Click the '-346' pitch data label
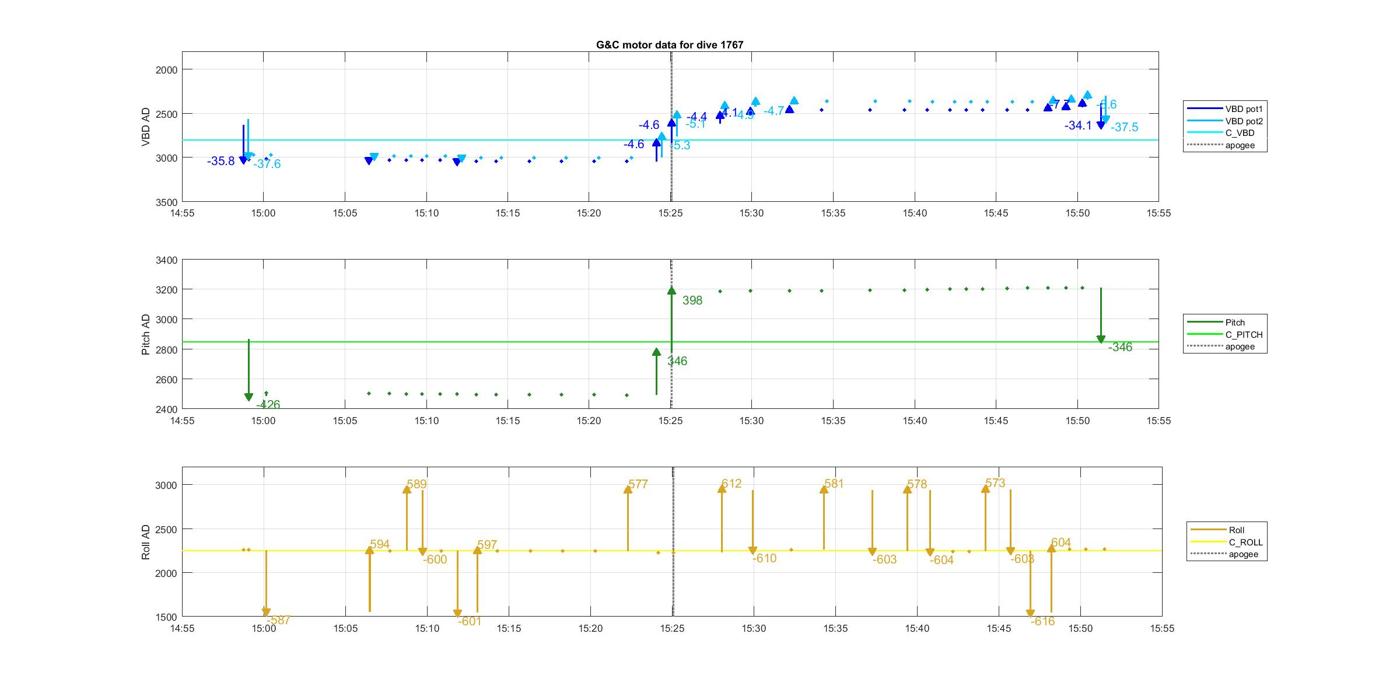1400x693 pixels. coord(1120,347)
